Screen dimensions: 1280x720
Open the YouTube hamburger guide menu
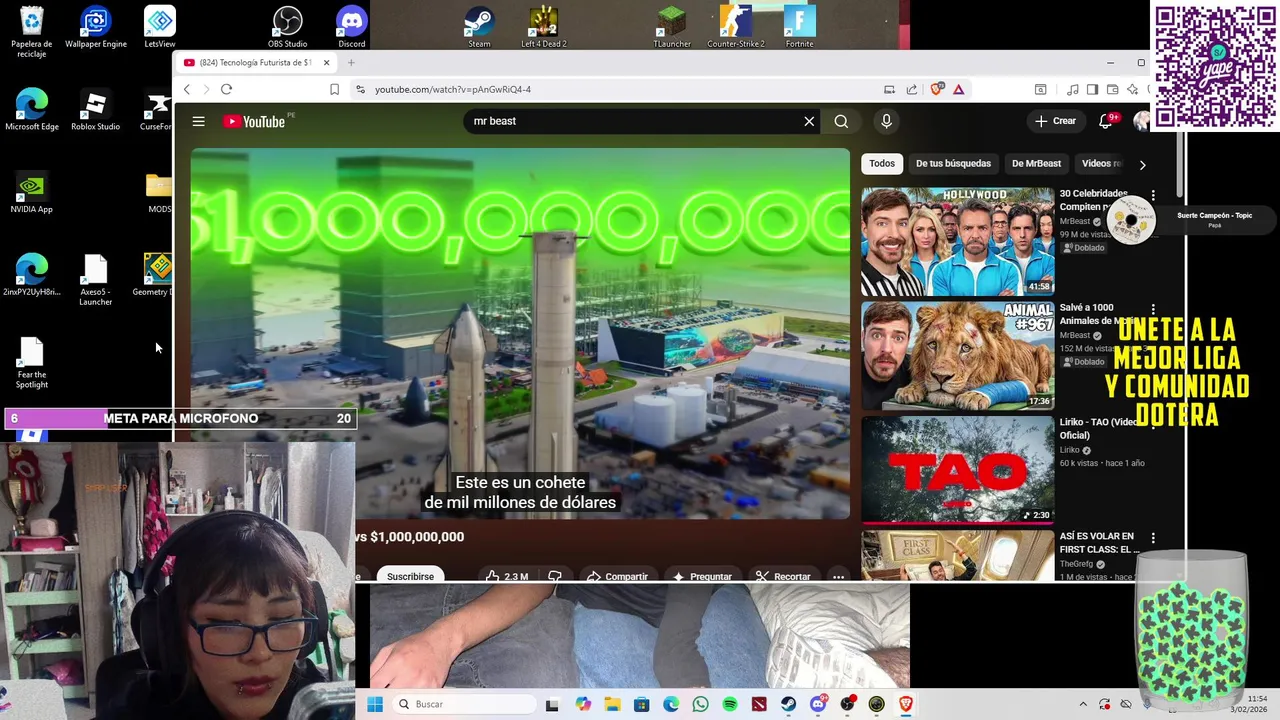199,121
